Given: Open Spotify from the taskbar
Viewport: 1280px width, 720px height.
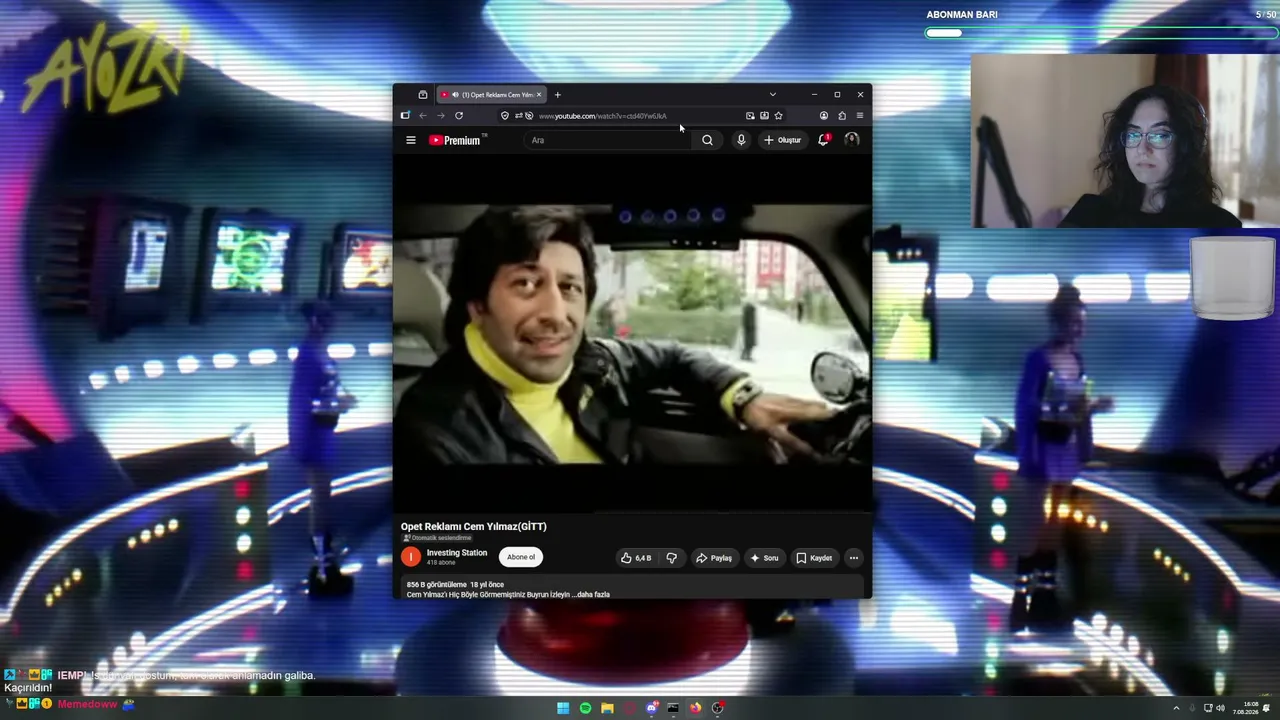Looking at the screenshot, I should tap(585, 708).
